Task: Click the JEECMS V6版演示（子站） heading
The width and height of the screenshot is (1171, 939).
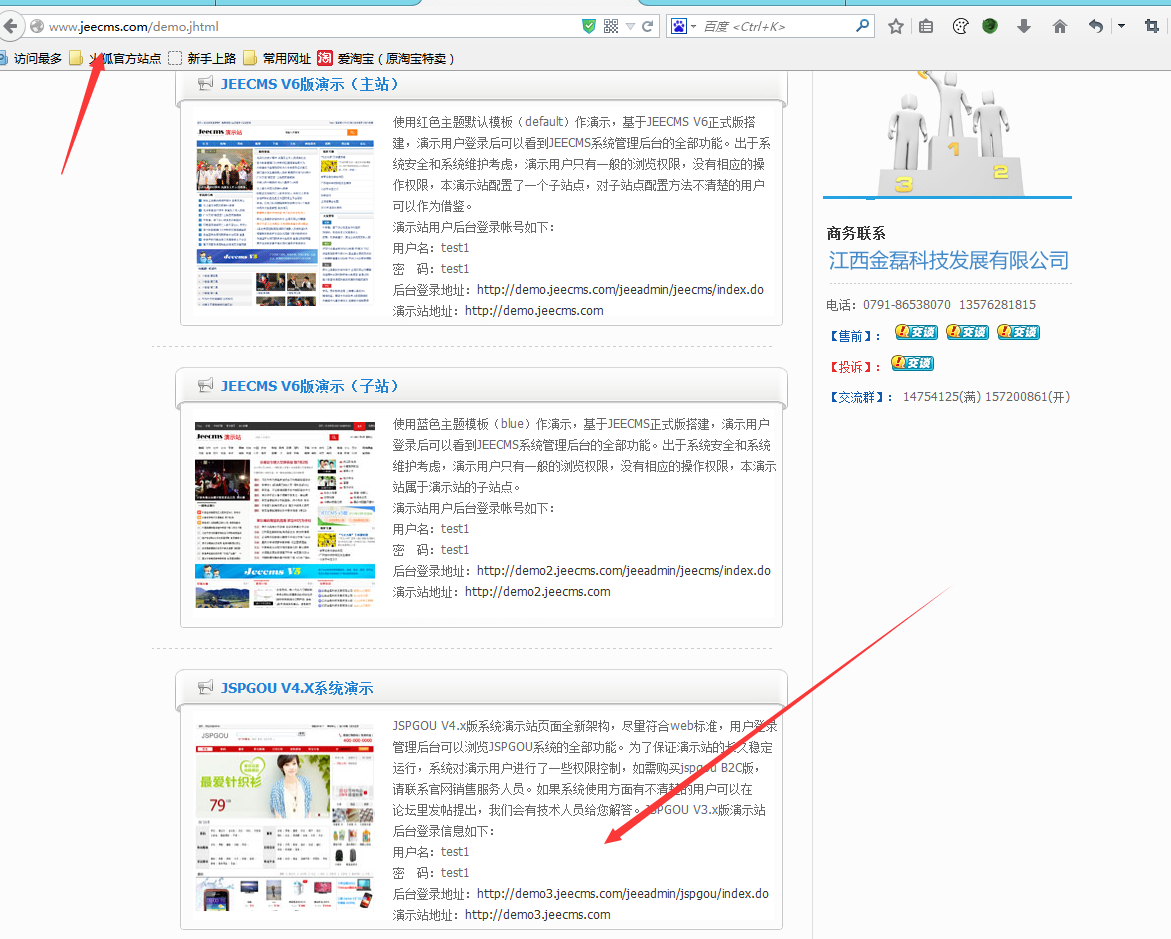Action: 309,386
